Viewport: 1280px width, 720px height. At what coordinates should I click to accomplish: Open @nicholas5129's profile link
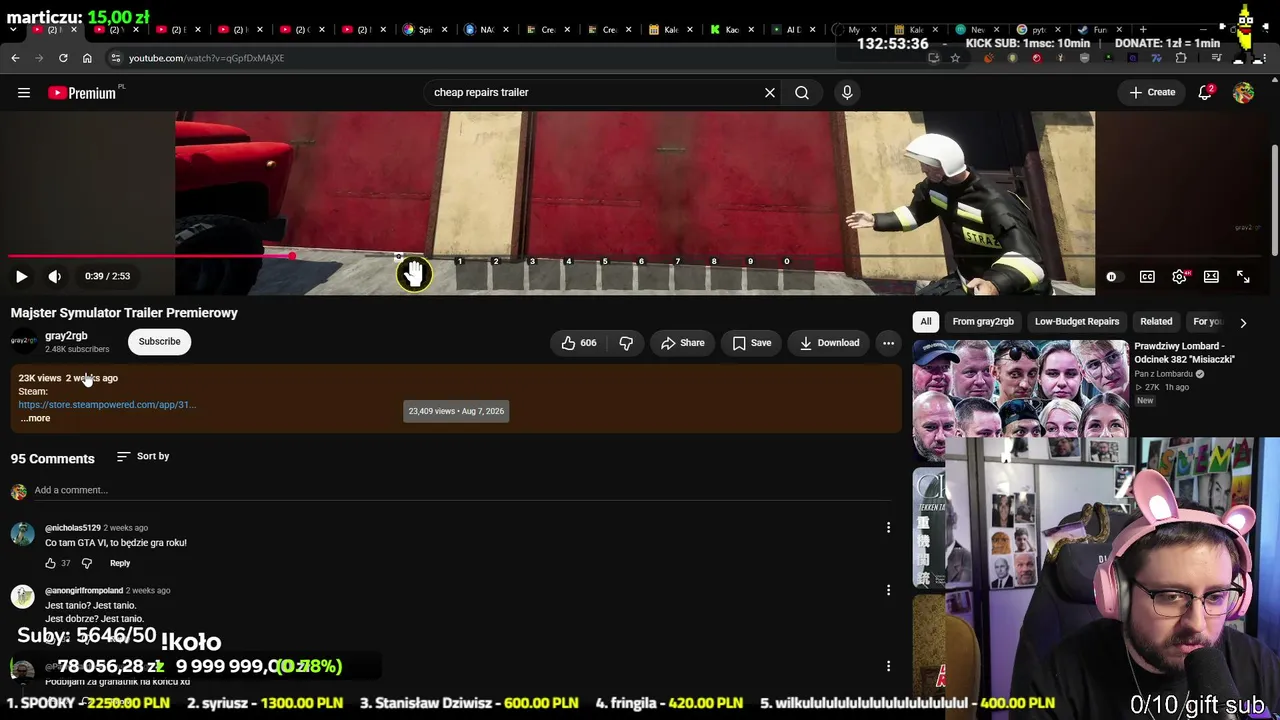tap(73, 528)
